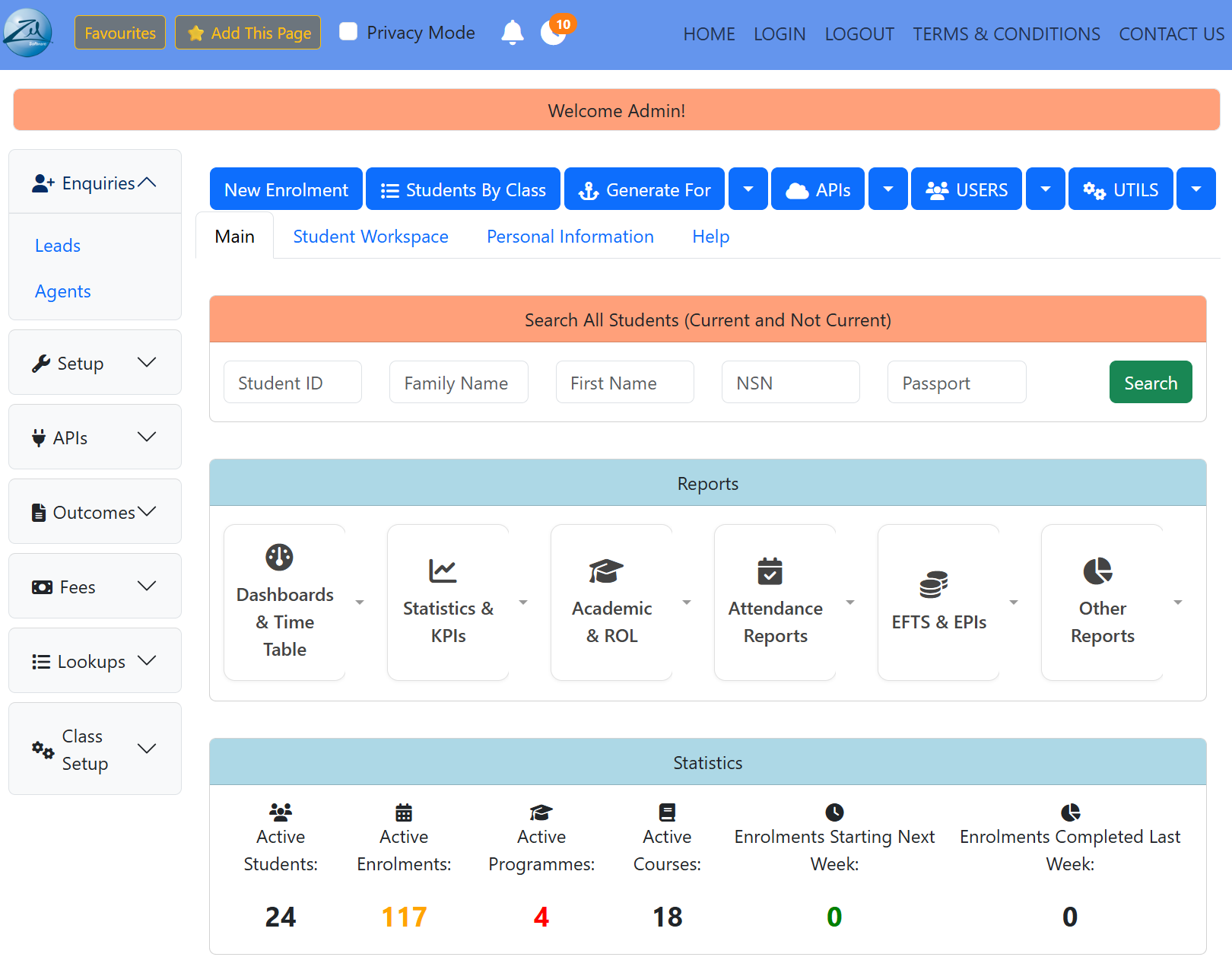The height and width of the screenshot is (957, 1232).
Task: Click the EFTS & EPIs coins icon
Action: [x=933, y=584]
